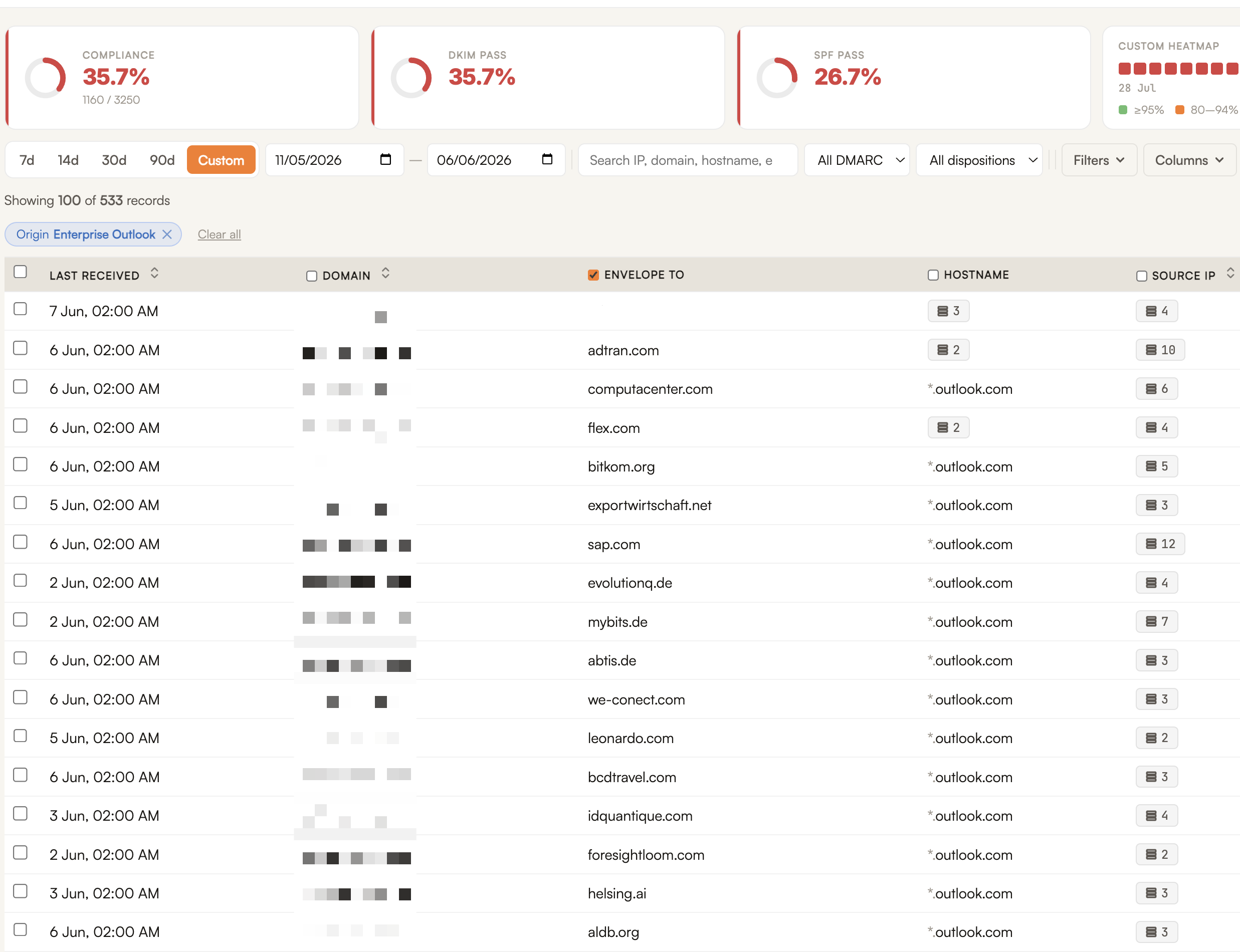Click the start date field 11/05/2026

pyautogui.click(x=334, y=160)
